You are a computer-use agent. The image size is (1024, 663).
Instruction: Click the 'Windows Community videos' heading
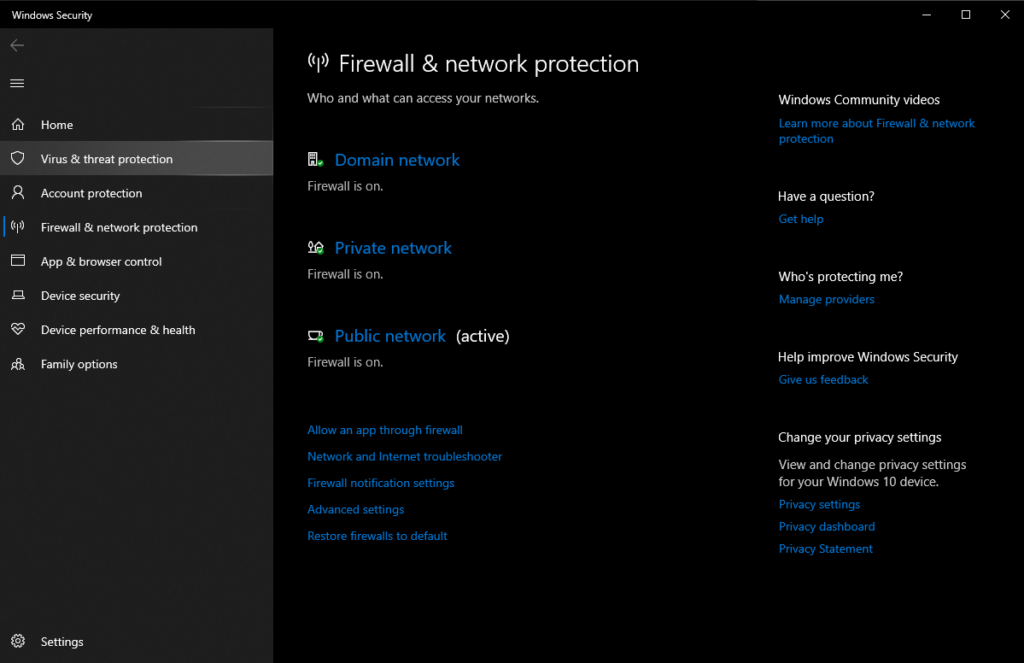coord(859,100)
